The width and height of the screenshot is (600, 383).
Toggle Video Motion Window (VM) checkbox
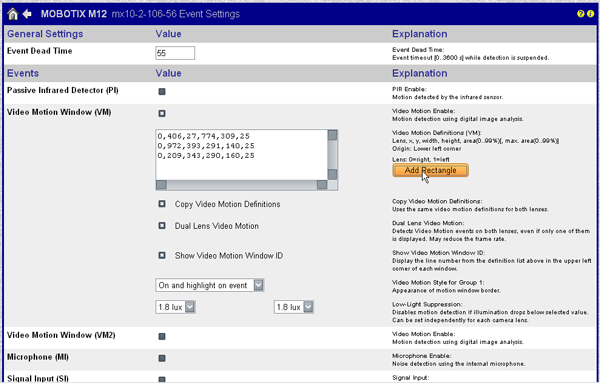[162, 114]
